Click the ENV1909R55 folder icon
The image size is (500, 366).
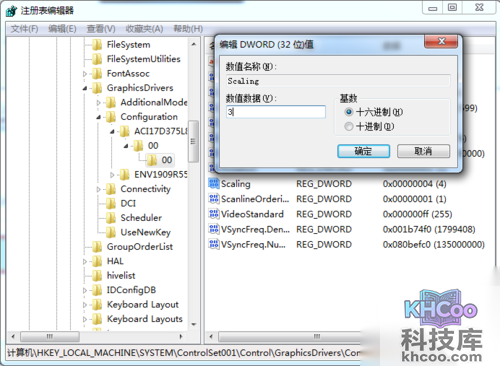point(125,174)
